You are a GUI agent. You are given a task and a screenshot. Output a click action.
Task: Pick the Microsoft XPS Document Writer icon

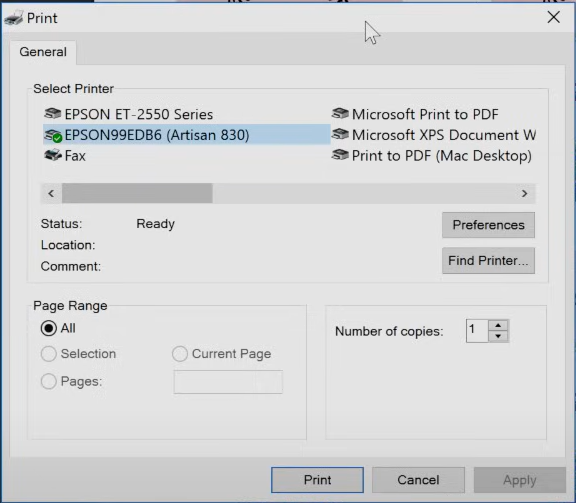point(340,134)
